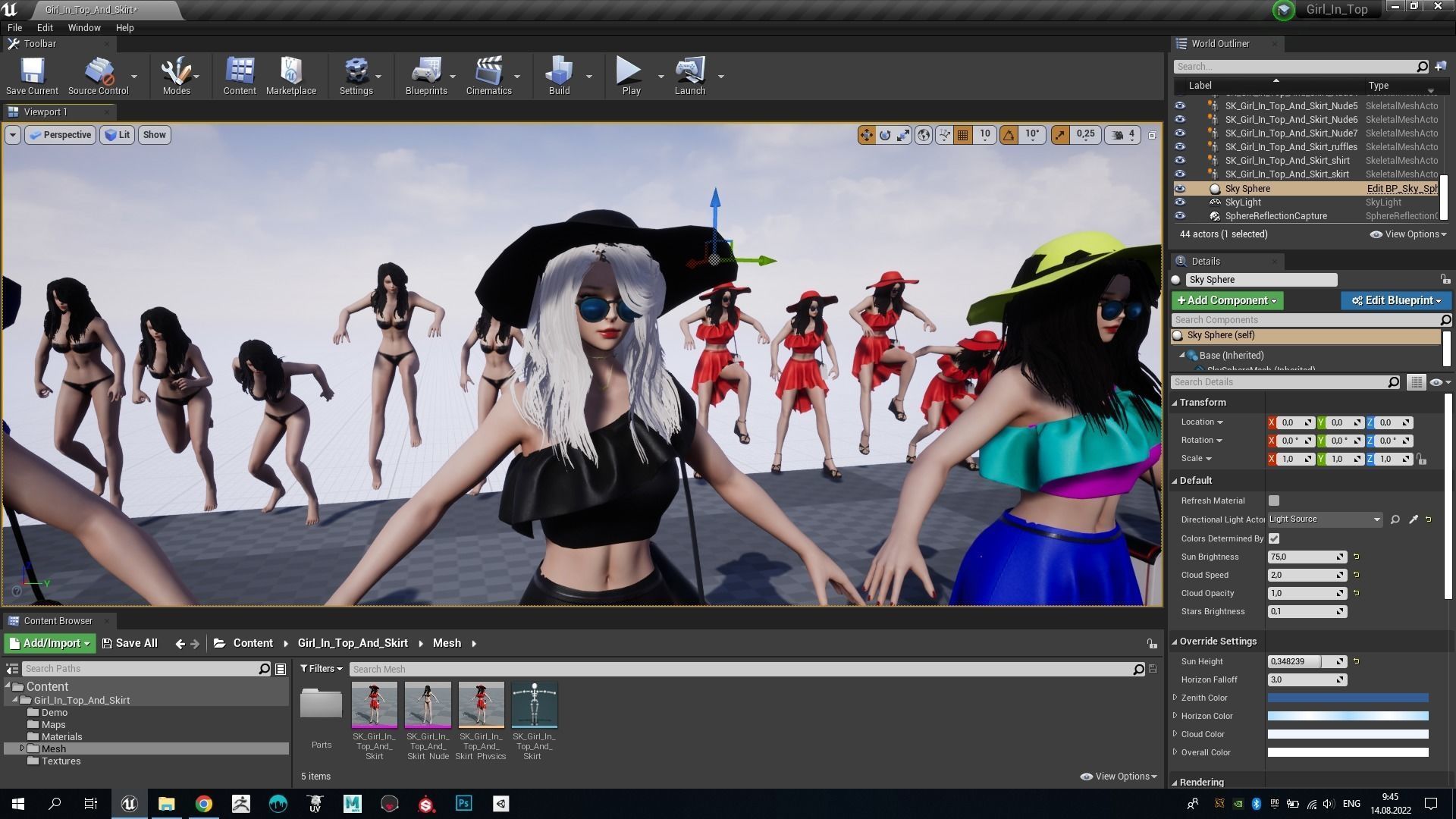Open the Edit menu
Image resolution: width=1456 pixels, height=819 pixels.
click(x=45, y=27)
